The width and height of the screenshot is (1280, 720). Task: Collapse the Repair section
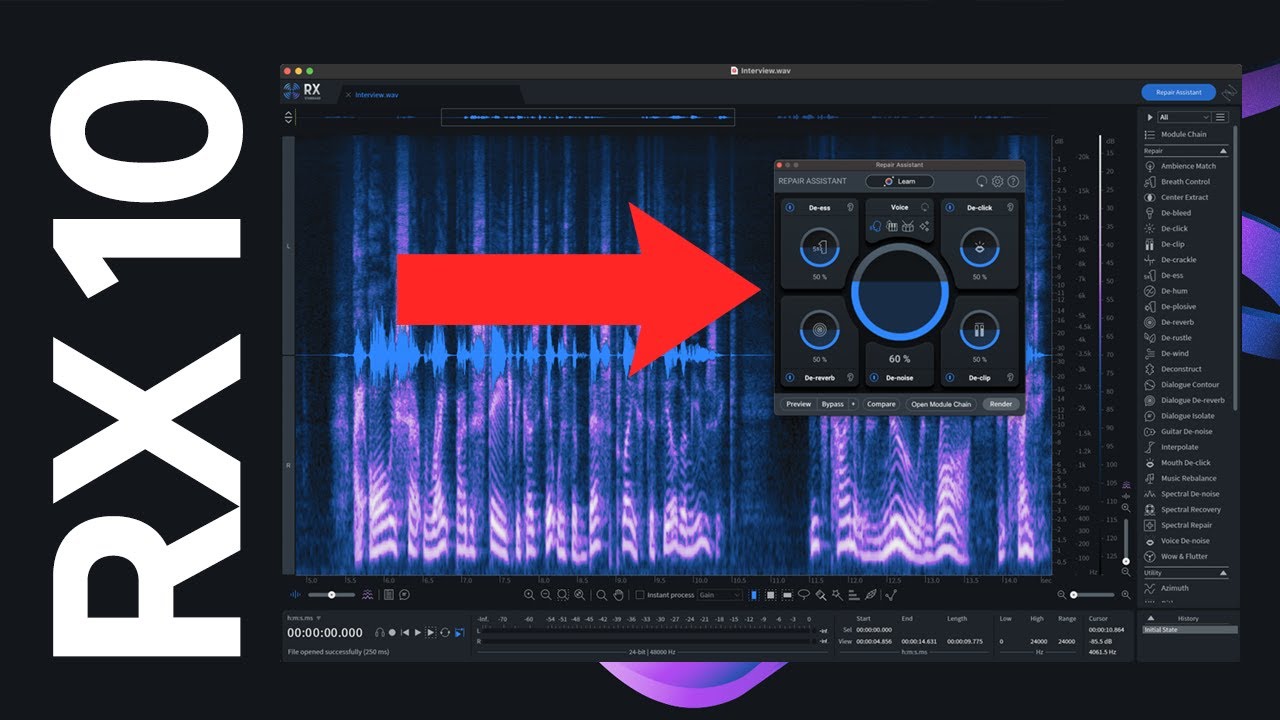(x=1224, y=151)
